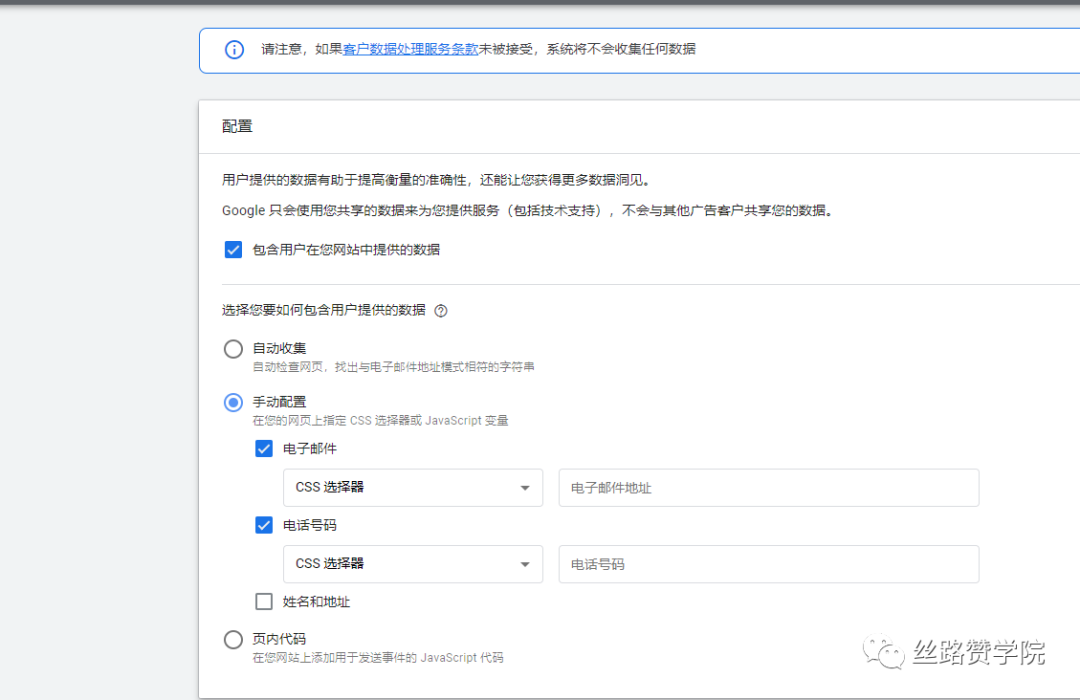The image size is (1080, 700).
Task: Disable the 电话号码 checkbox
Action: point(264,525)
